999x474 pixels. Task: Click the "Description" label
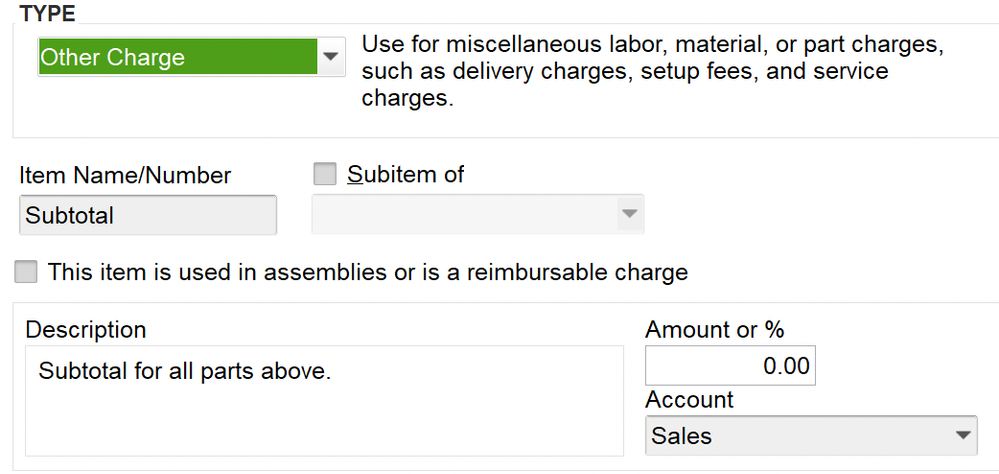[86, 330]
